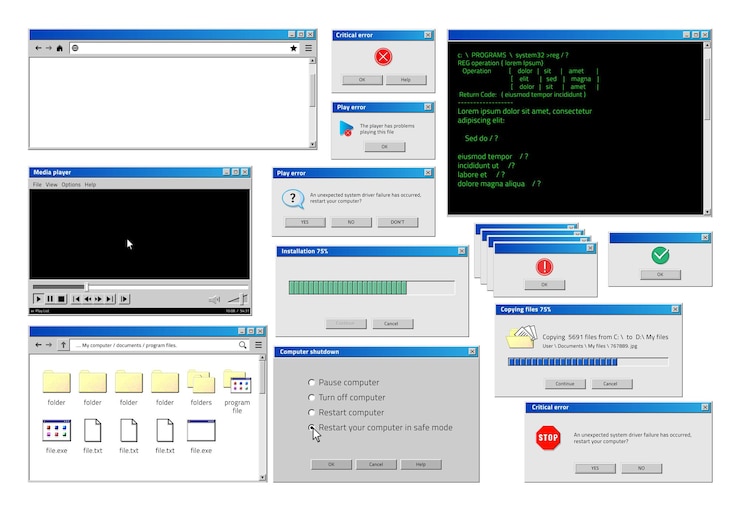Screen dimensions: 740x511
Task: Click YES in the question Play error dialog
Action: 305,222
